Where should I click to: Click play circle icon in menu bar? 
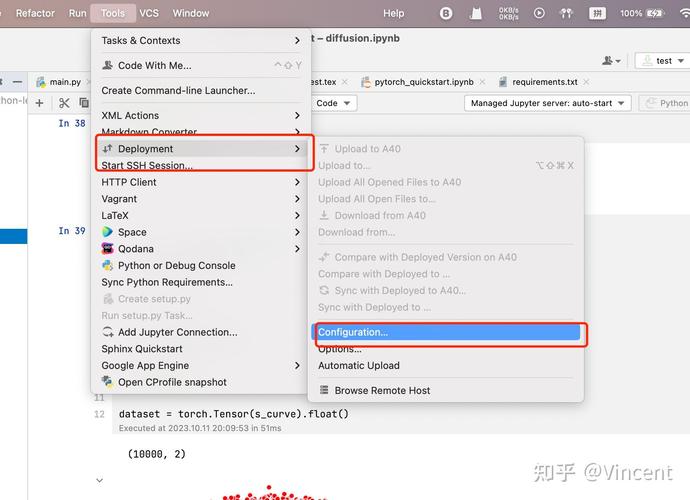[539, 13]
